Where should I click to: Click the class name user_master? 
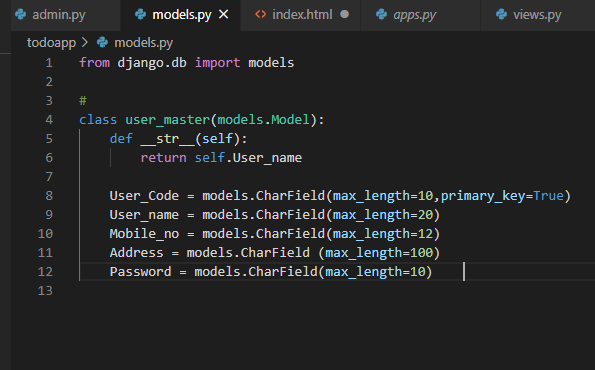167,120
